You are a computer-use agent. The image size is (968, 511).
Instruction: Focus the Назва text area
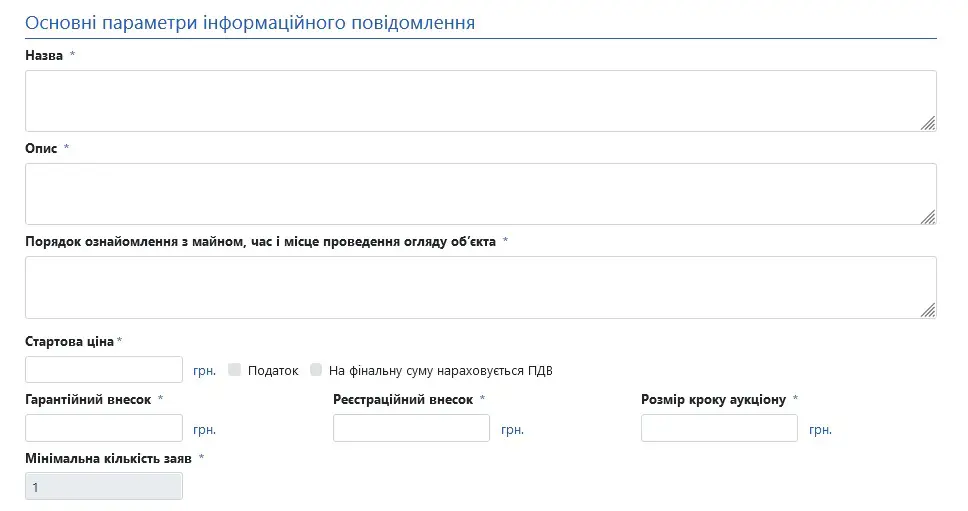[480, 100]
